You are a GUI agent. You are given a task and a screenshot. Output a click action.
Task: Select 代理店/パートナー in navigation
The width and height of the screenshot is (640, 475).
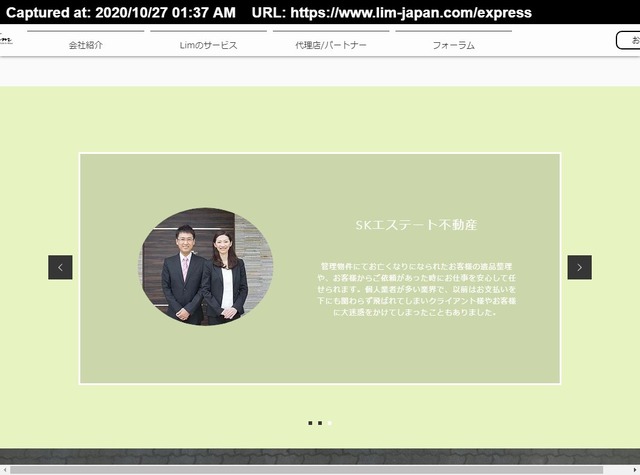[x=331, y=45]
